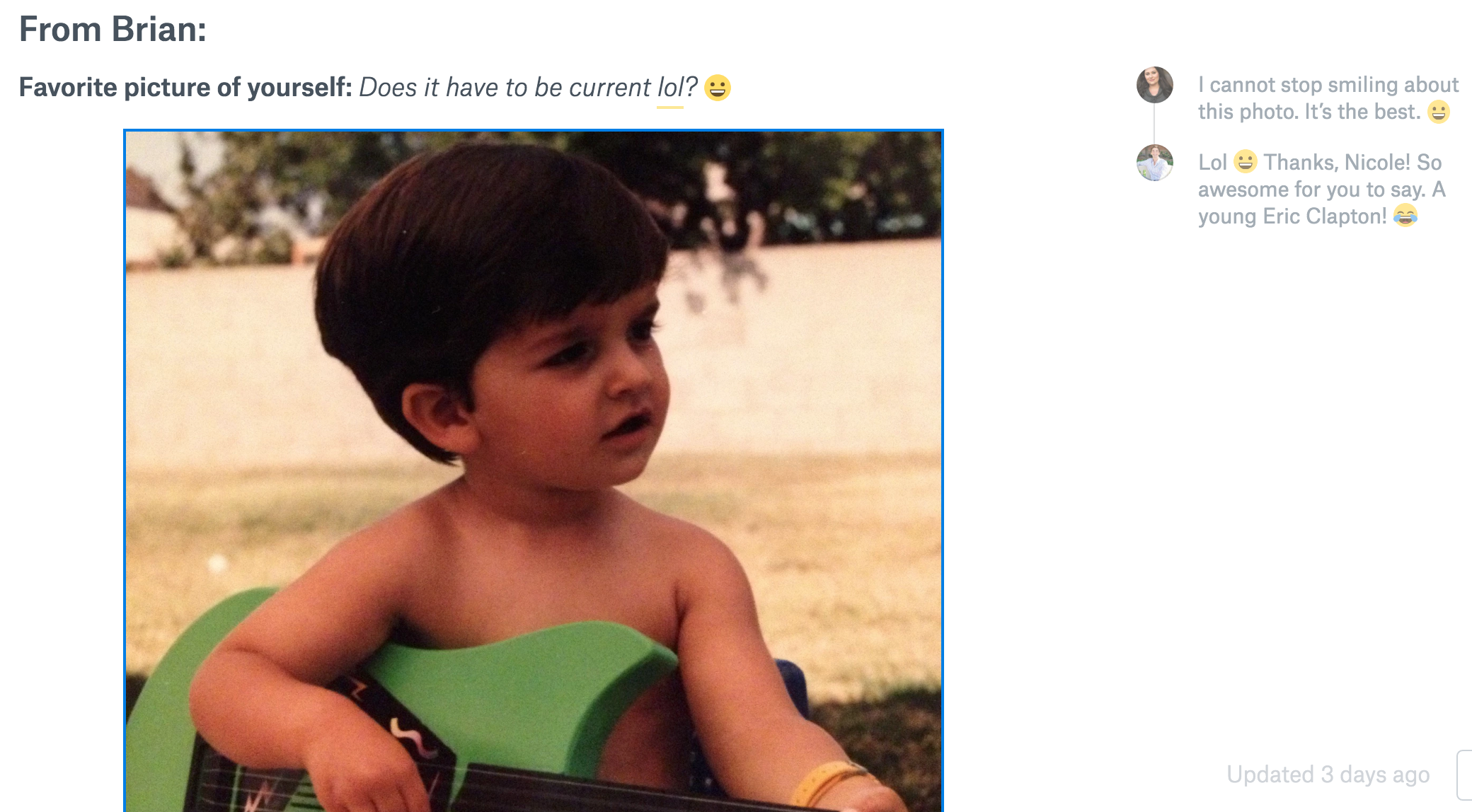
Task: Click the emoji ending "It's the best."
Action: click(1439, 112)
